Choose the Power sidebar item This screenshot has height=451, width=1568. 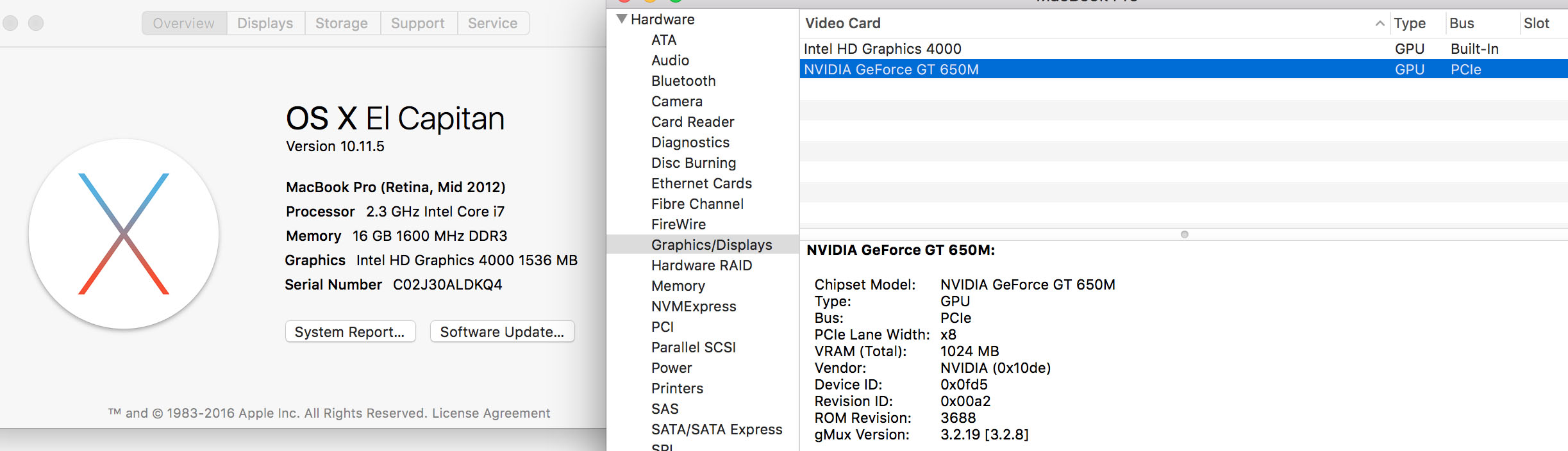tap(671, 368)
